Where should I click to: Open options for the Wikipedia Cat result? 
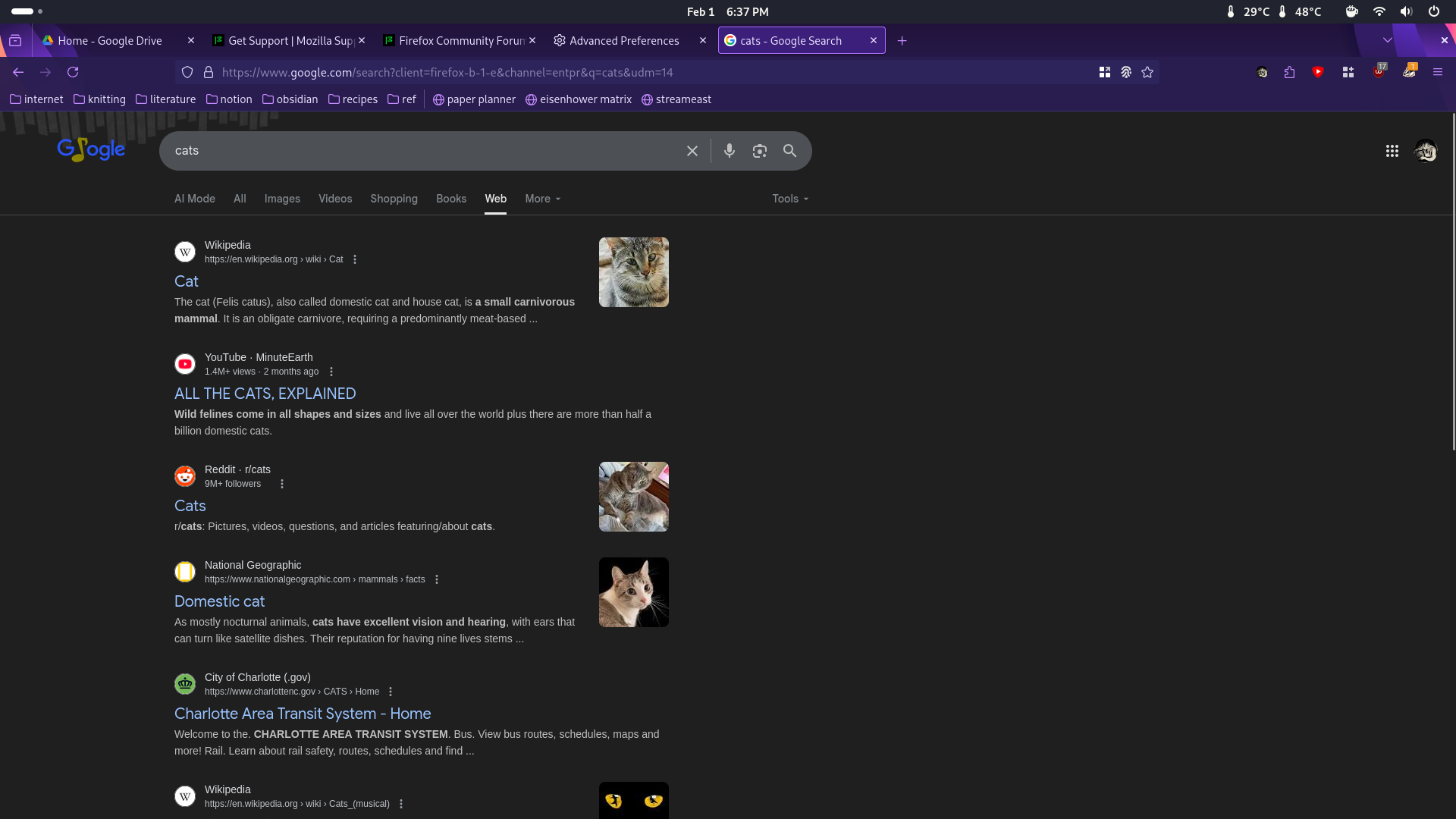coord(355,259)
